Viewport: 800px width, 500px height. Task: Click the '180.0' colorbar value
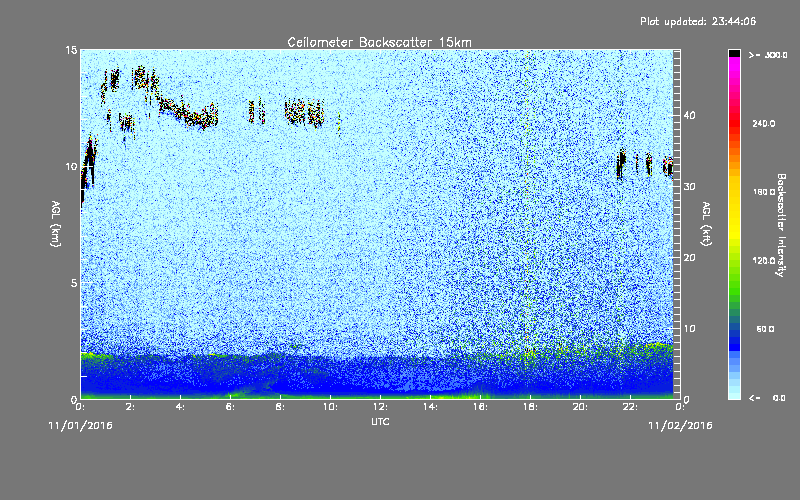tap(764, 192)
